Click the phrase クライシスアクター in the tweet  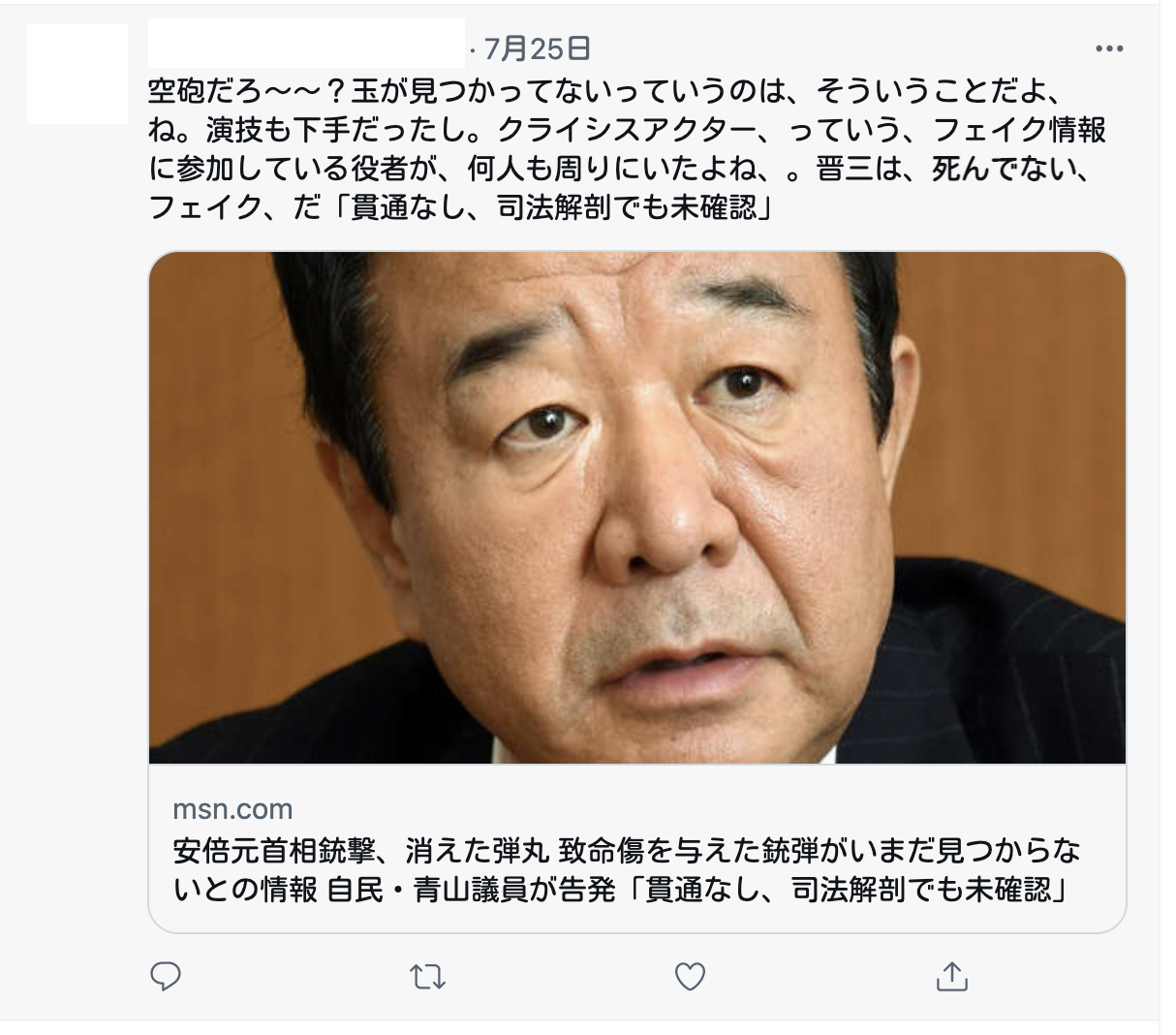636,129
